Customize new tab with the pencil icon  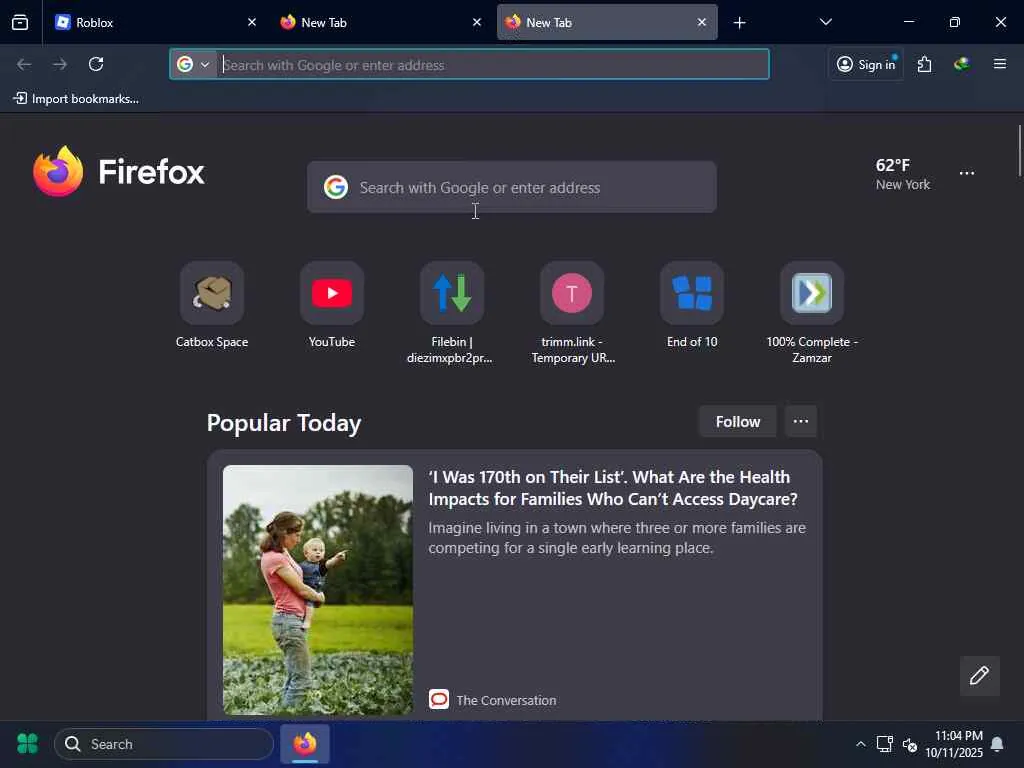click(980, 676)
